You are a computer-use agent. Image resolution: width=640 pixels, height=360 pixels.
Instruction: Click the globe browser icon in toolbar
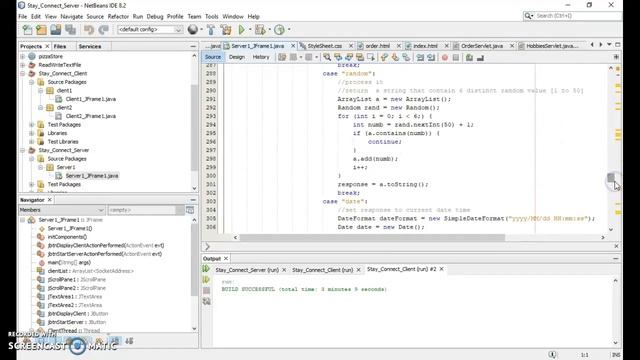[193, 29]
